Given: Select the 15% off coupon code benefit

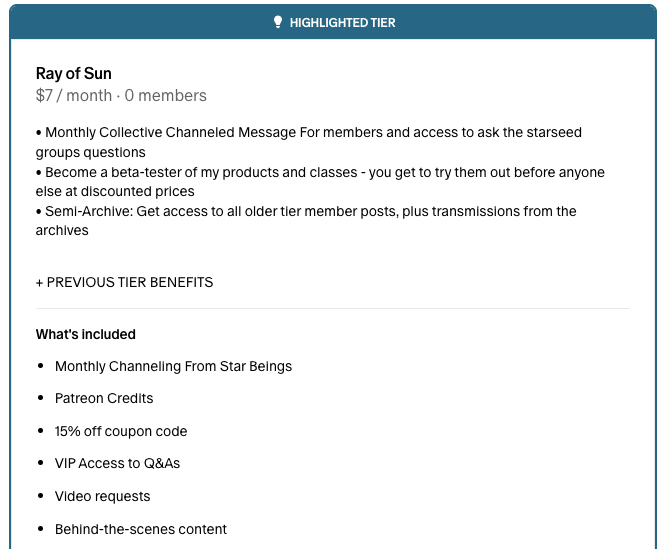Looking at the screenshot, I should pyautogui.click(x=121, y=431).
